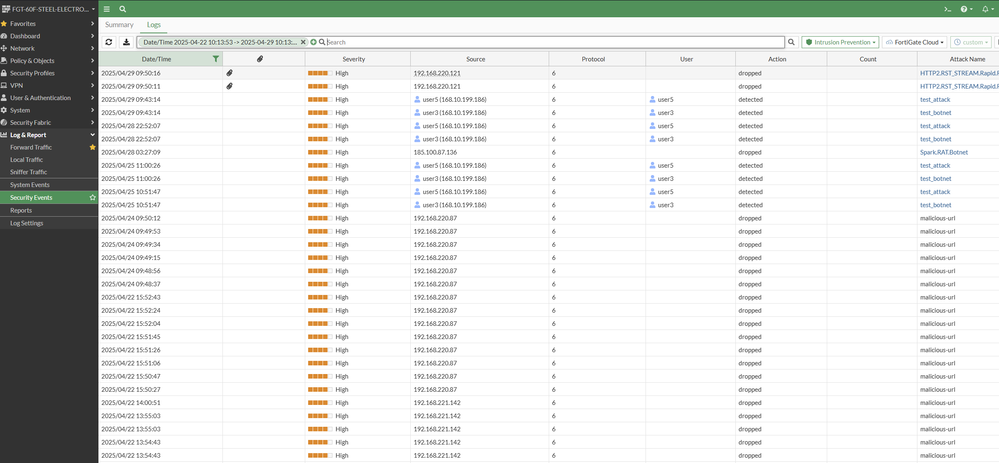999x463 pixels.
Task: Open the notifications bell menu
Action: 985,9
